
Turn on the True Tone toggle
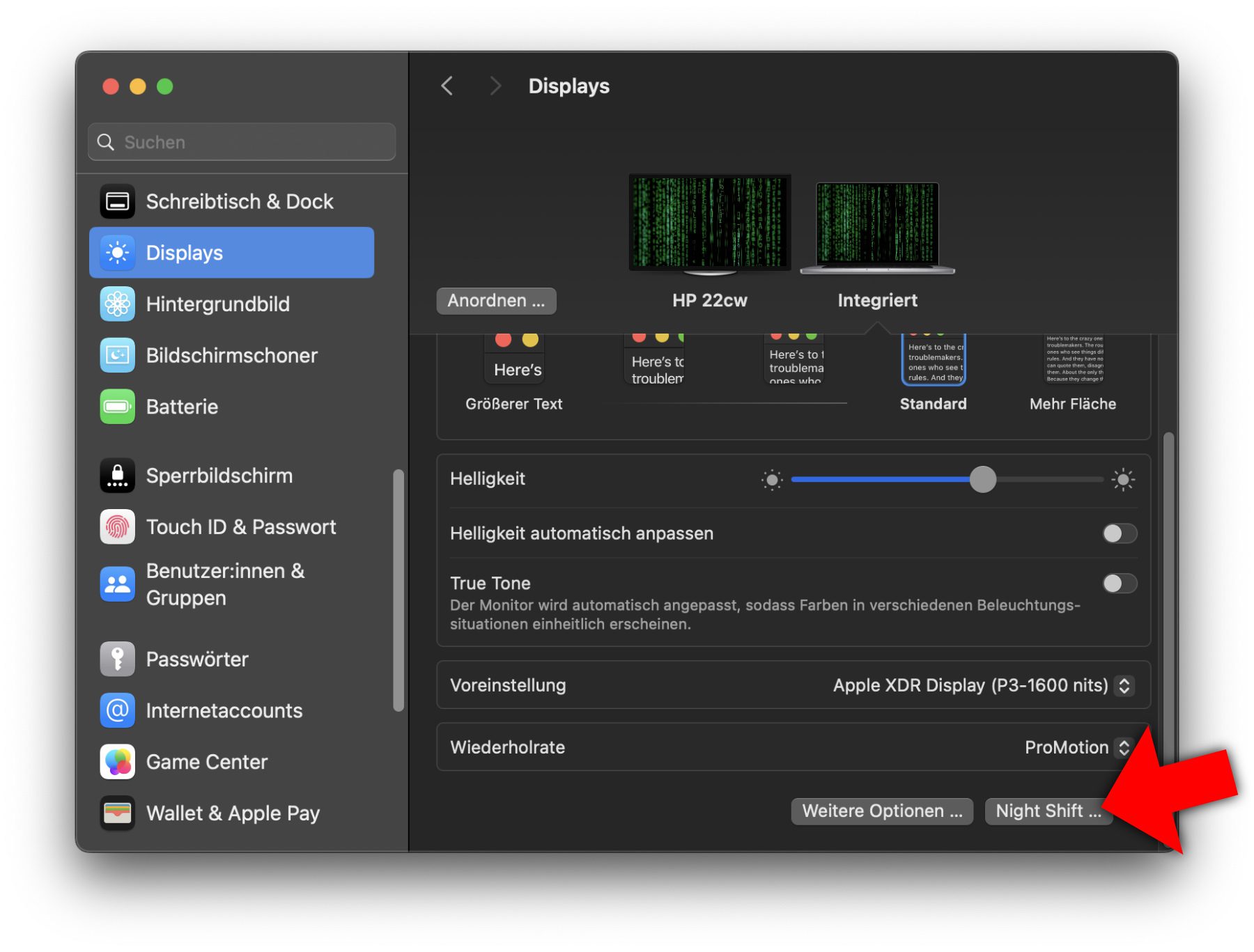click(x=1119, y=584)
